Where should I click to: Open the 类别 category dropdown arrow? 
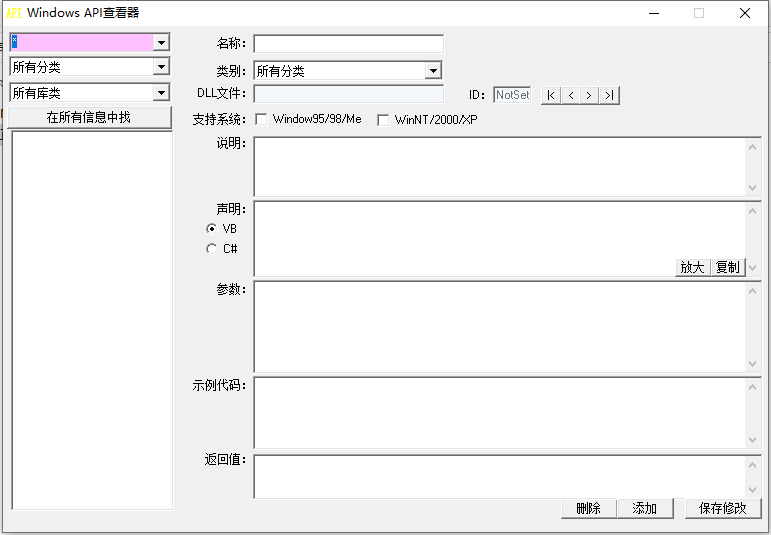point(433,71)
